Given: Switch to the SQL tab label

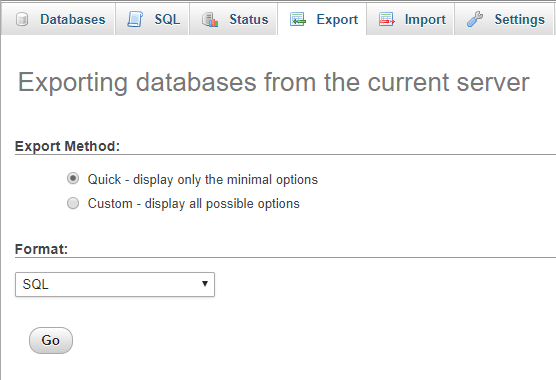Looking at the screenshot, I should [x=167, y=19].
